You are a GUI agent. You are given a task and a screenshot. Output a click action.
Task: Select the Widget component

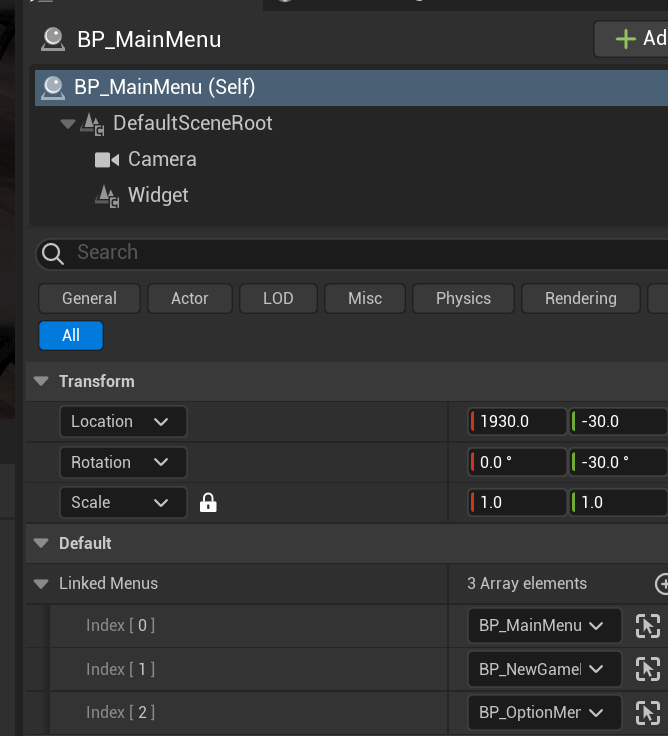point(158,195)
